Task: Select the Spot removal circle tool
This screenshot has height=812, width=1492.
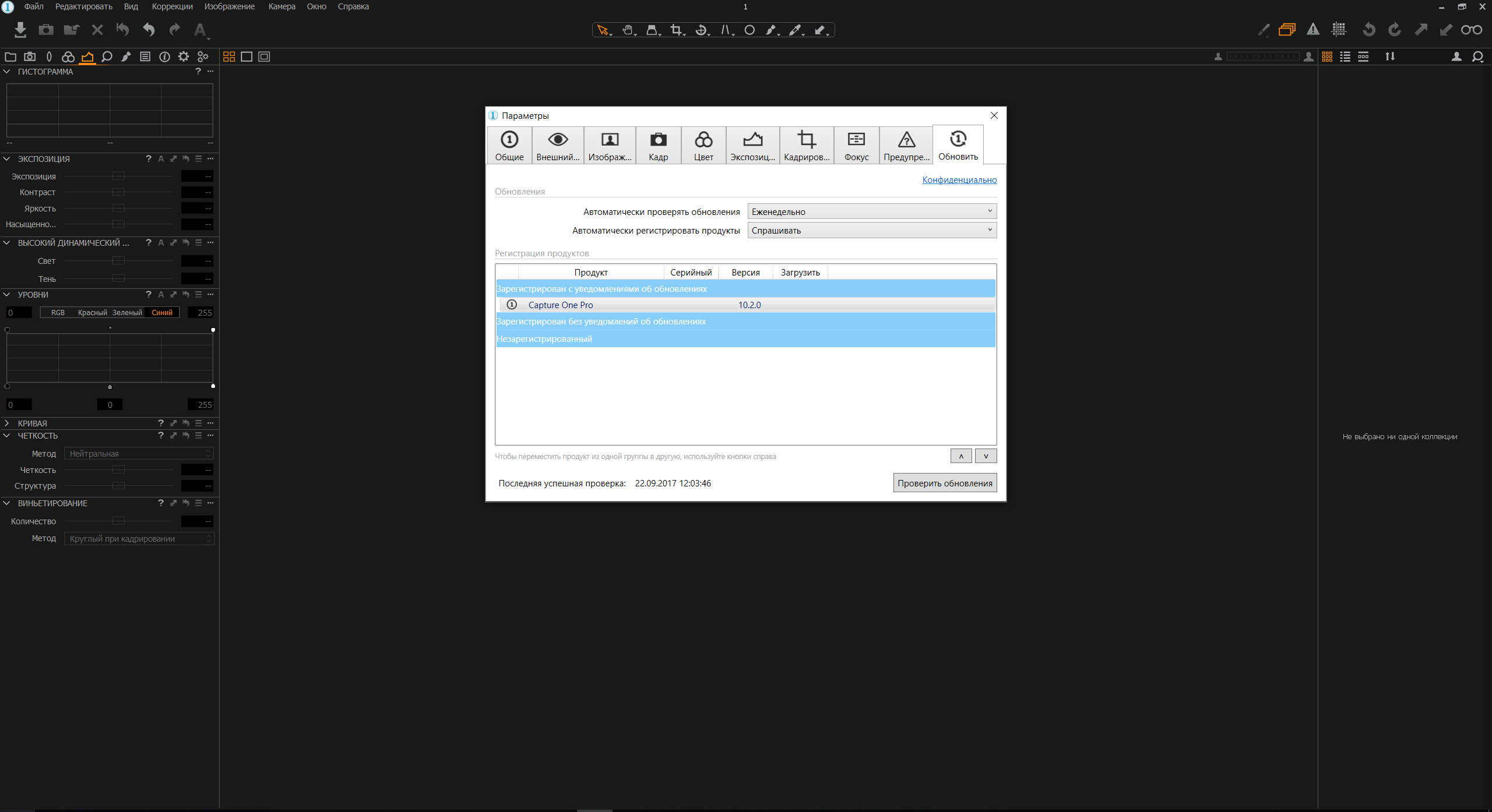Action: point(749,30)
